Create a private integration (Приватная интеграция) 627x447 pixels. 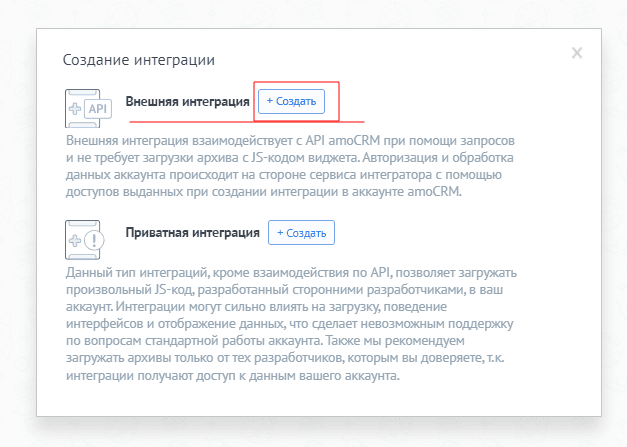coord(302,233)
